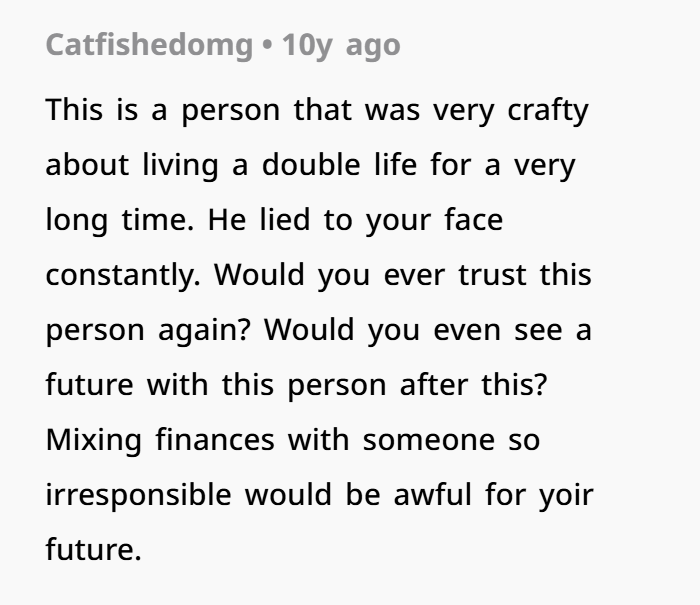
Task: Click the bullet separator after the username
Action: tap(268, 46)
